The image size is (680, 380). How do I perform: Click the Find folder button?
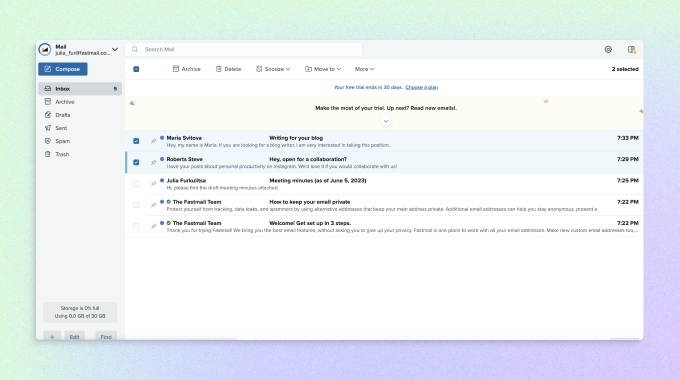[106, 336]
